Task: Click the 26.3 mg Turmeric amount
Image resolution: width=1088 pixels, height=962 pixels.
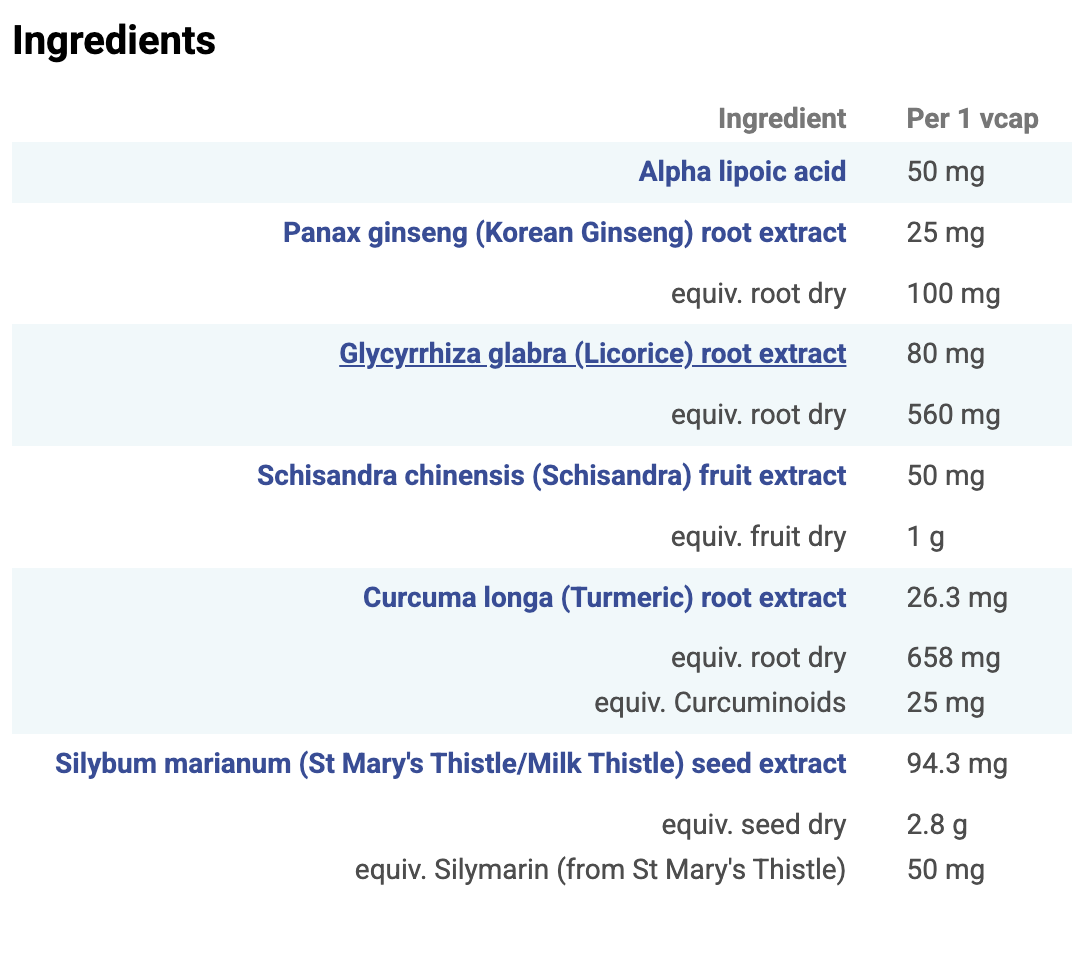Action: [x=957, y=598]
